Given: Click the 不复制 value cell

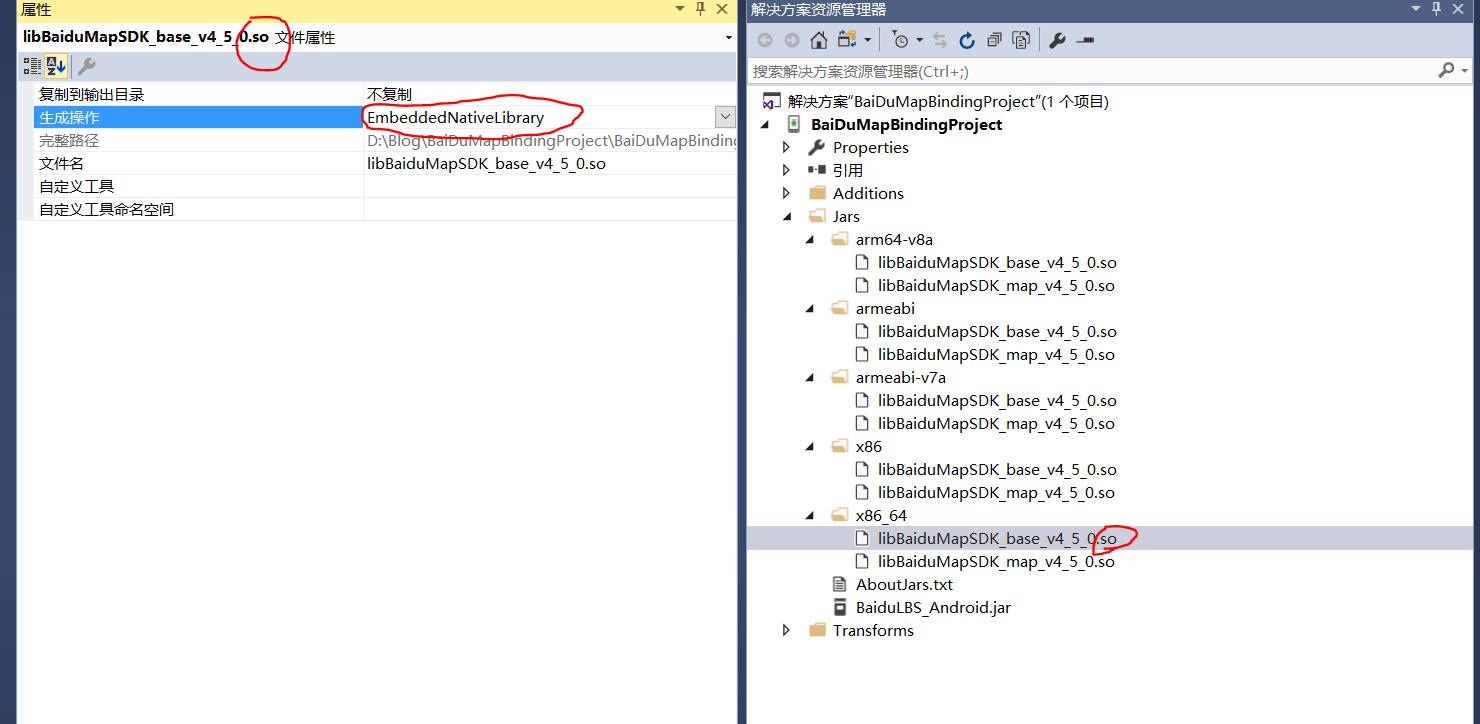Looking at the screenshot, I should point(550,94).
